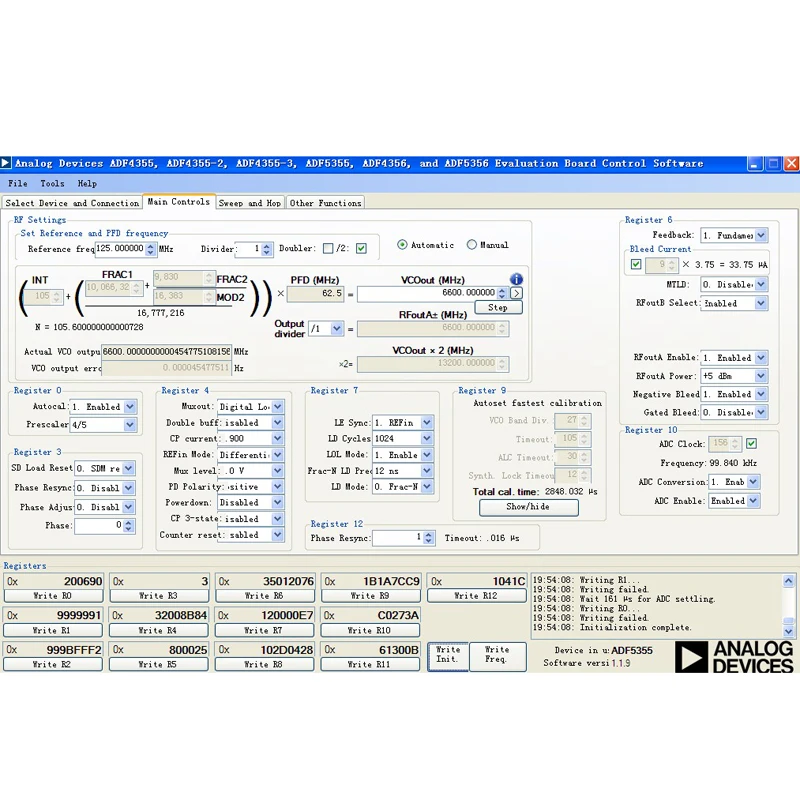
Task: Click the VCOout MHz input field
Action: pos(427,293)
